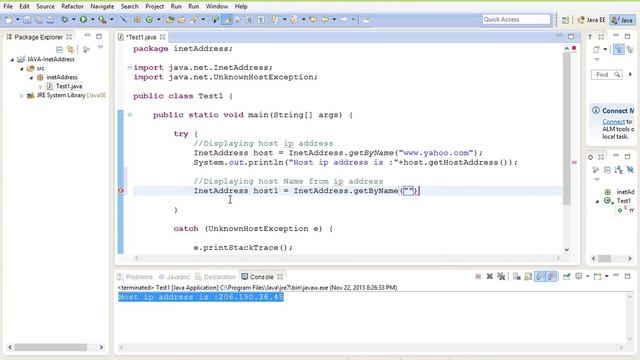Click Pin Console icon
The image size is (640, 360).
click(x=567, y=277)
